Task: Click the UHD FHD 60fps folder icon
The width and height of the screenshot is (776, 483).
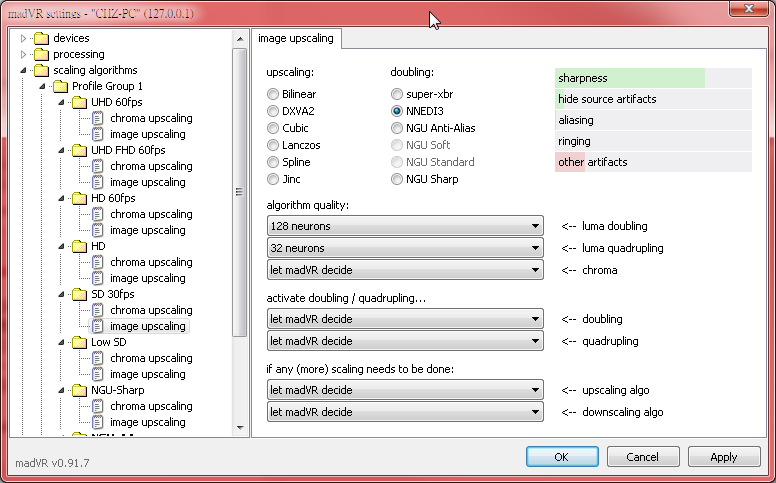Action: [x=79, y=150]
